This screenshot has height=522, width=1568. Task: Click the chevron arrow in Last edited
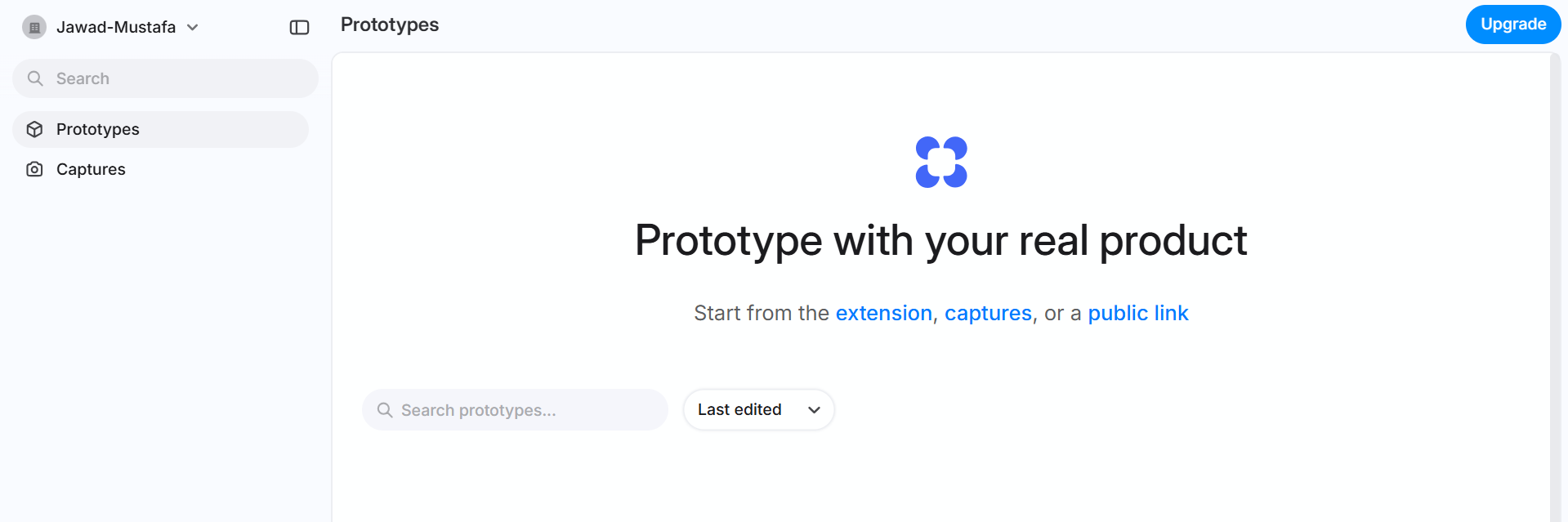pyautogui.click(x=814, y=410)
